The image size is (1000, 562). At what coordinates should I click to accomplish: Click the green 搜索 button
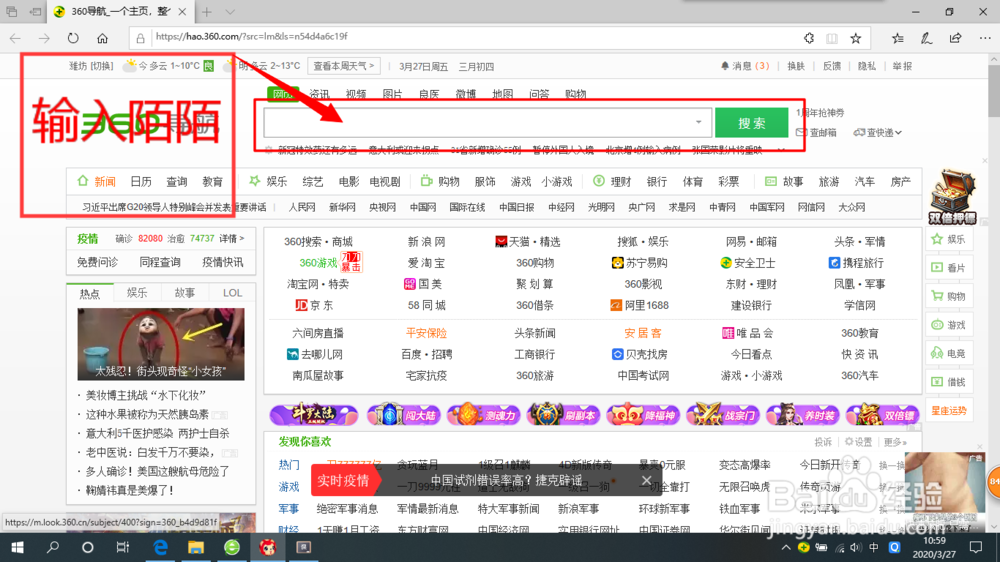coord(751,122)
